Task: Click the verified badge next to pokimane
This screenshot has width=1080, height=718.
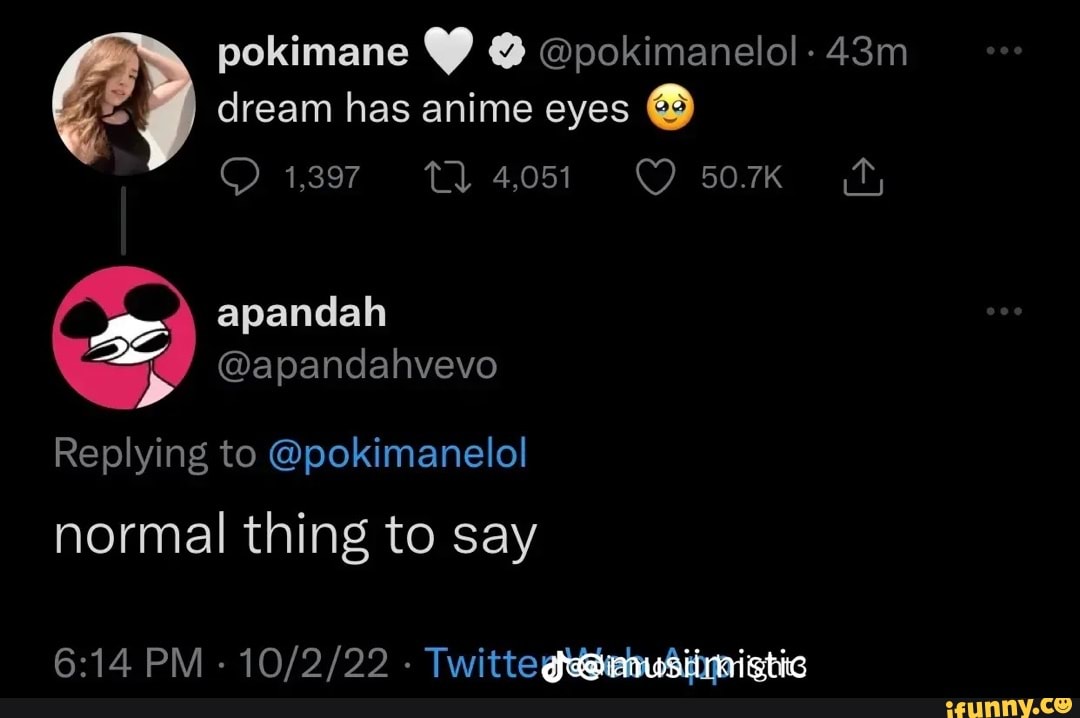Action: 505,49
